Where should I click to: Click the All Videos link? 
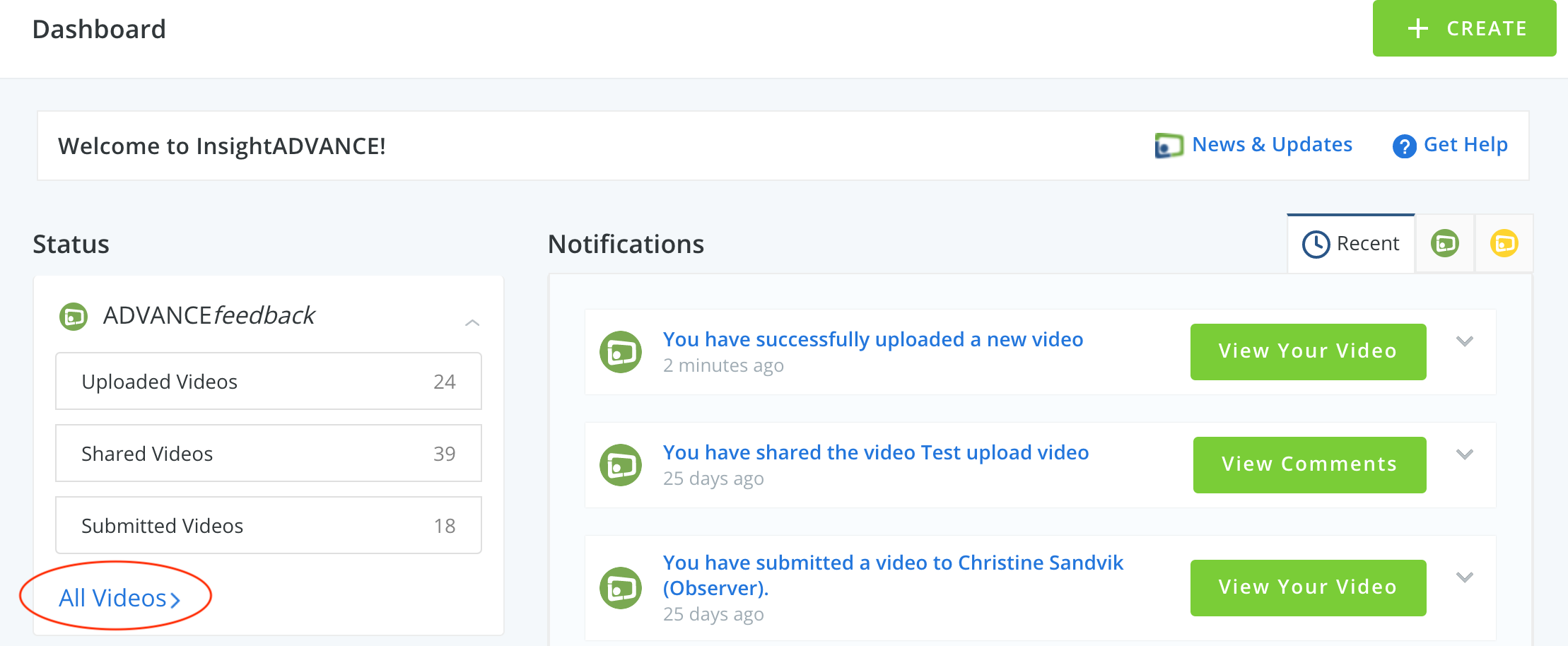(119, 598)
